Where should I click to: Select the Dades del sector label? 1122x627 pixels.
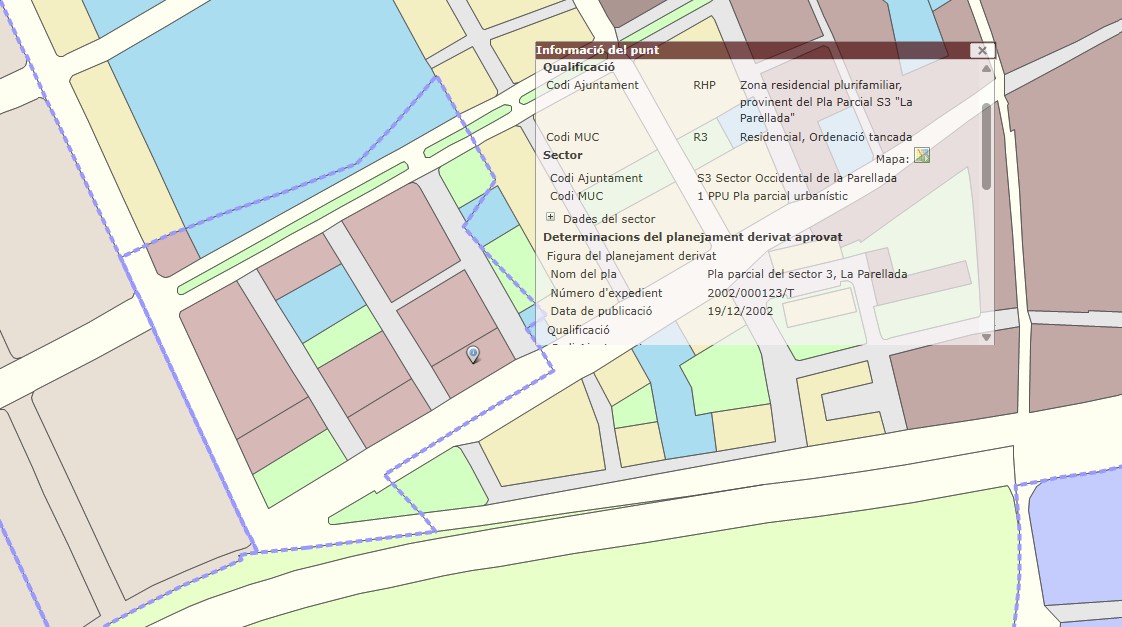pos(609,219)
